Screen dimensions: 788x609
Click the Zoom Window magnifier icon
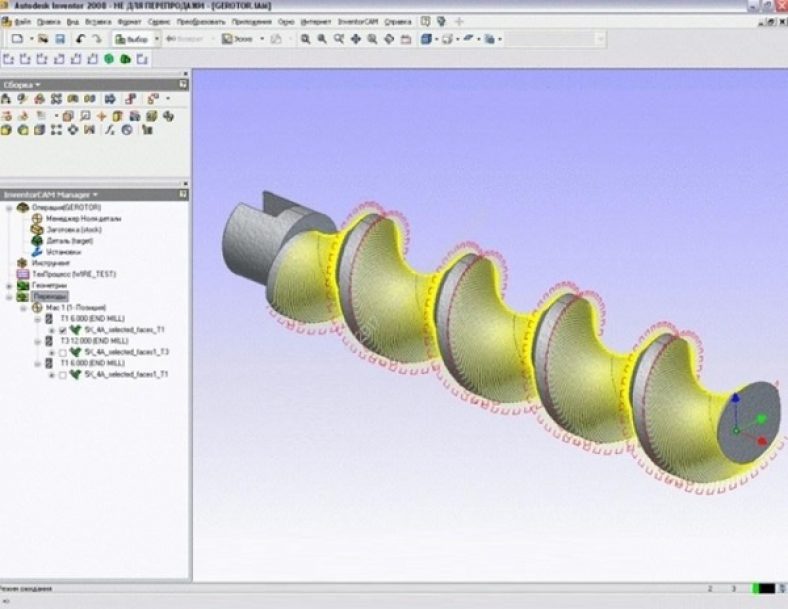[x=322, y=39]
